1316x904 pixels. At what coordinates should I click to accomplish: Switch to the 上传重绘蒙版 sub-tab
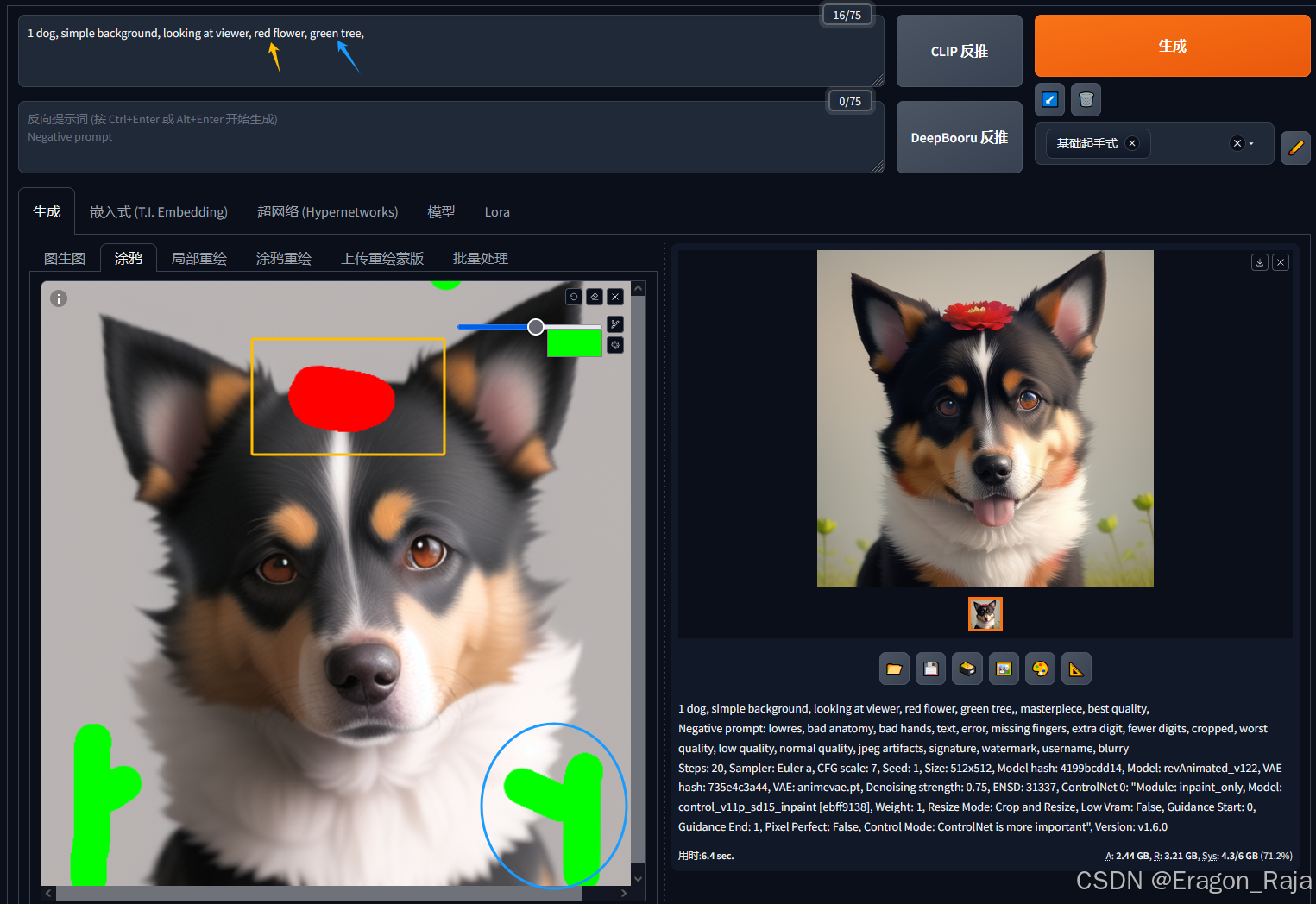coord(382,258)
